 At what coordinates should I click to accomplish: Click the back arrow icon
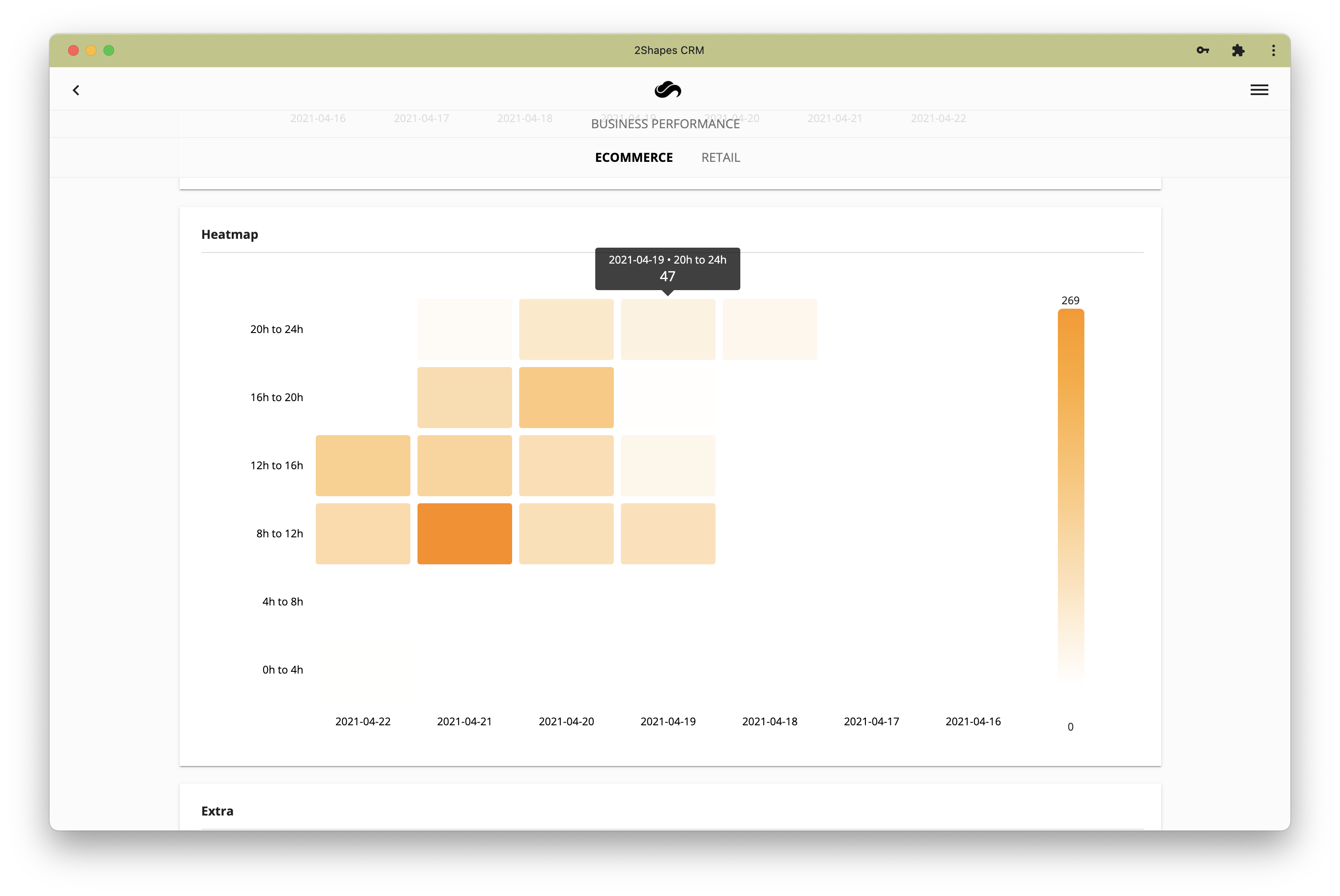(76, 90)
